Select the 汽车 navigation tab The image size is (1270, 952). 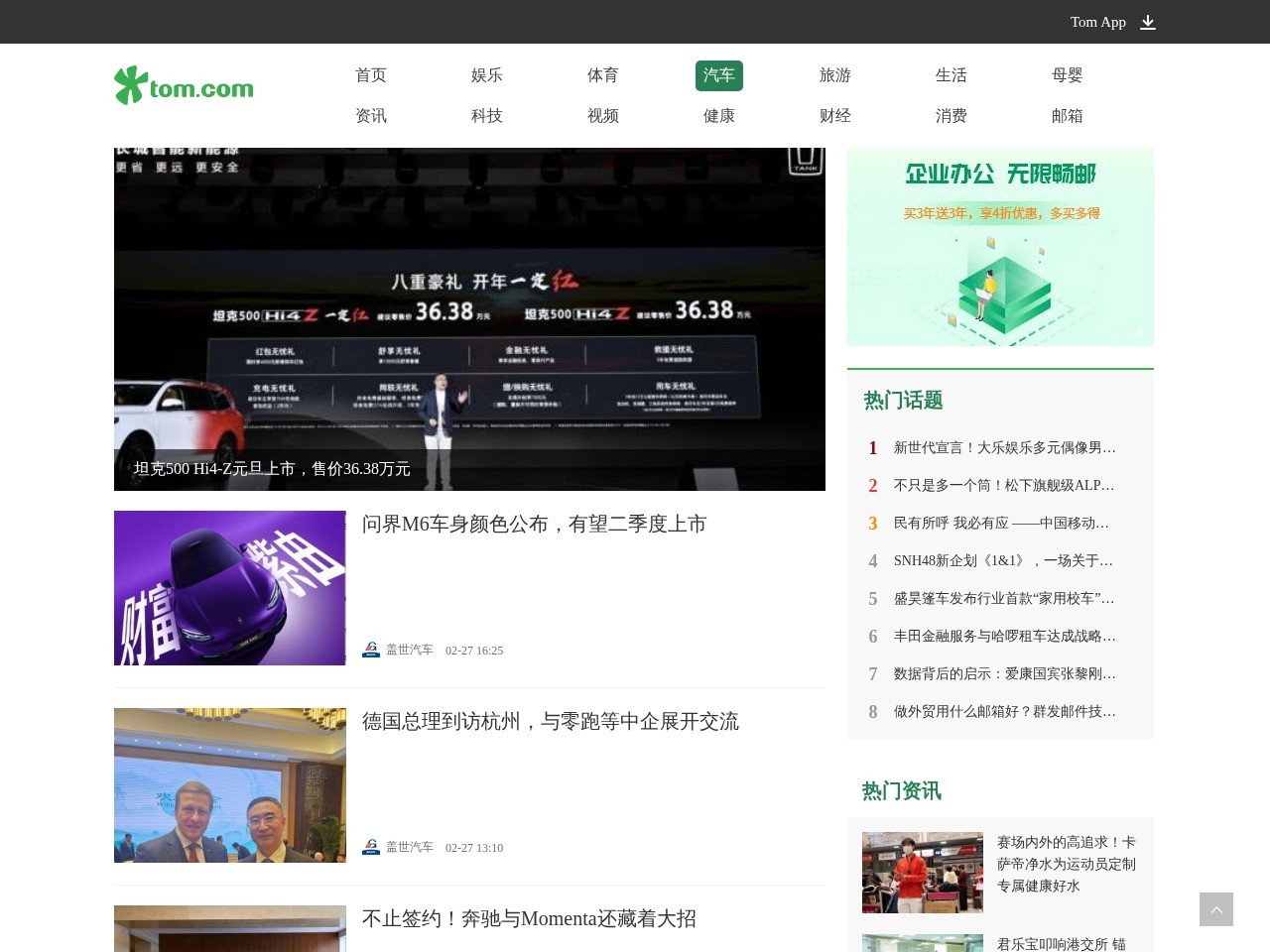(x=718, y=75)
